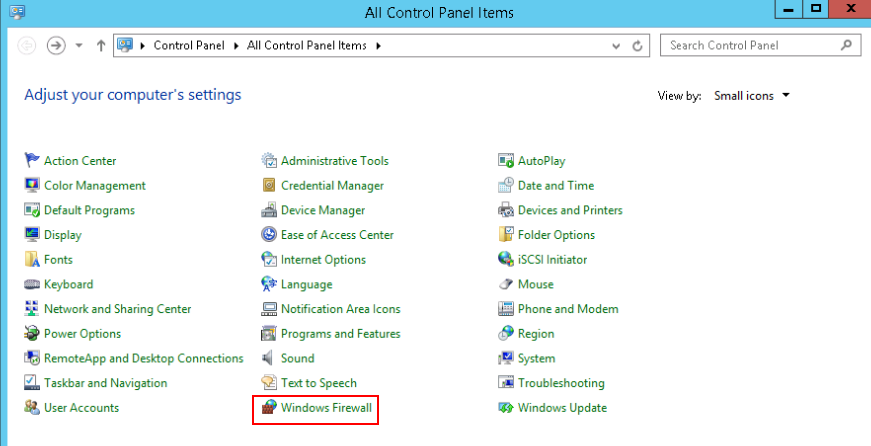Select the Control Panel breadcrumb segment

coord(189,46)
